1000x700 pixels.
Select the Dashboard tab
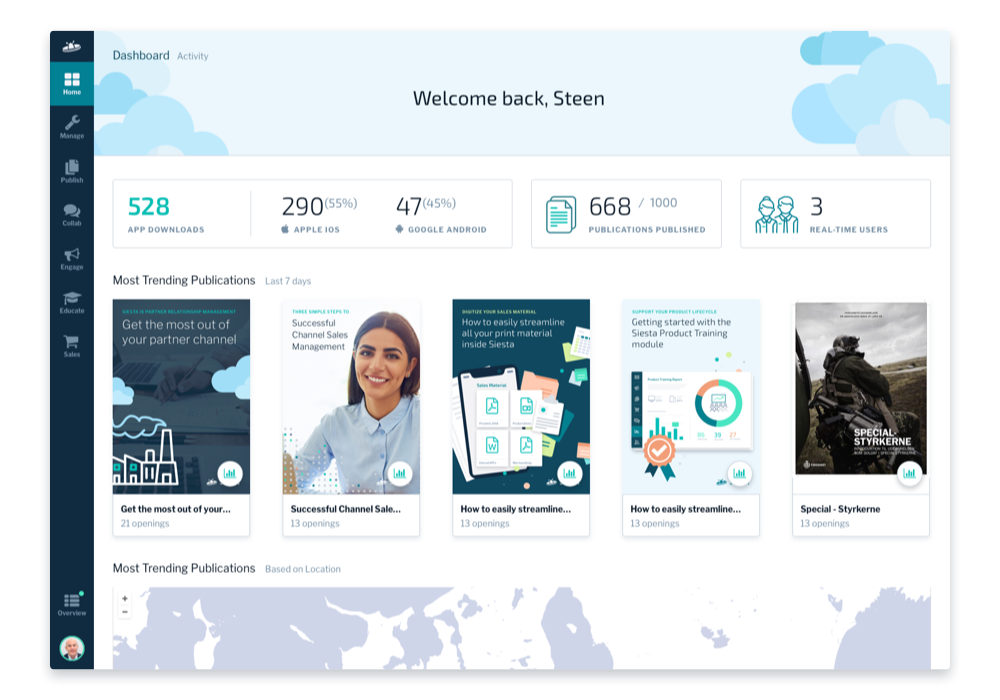pos(141,55)
